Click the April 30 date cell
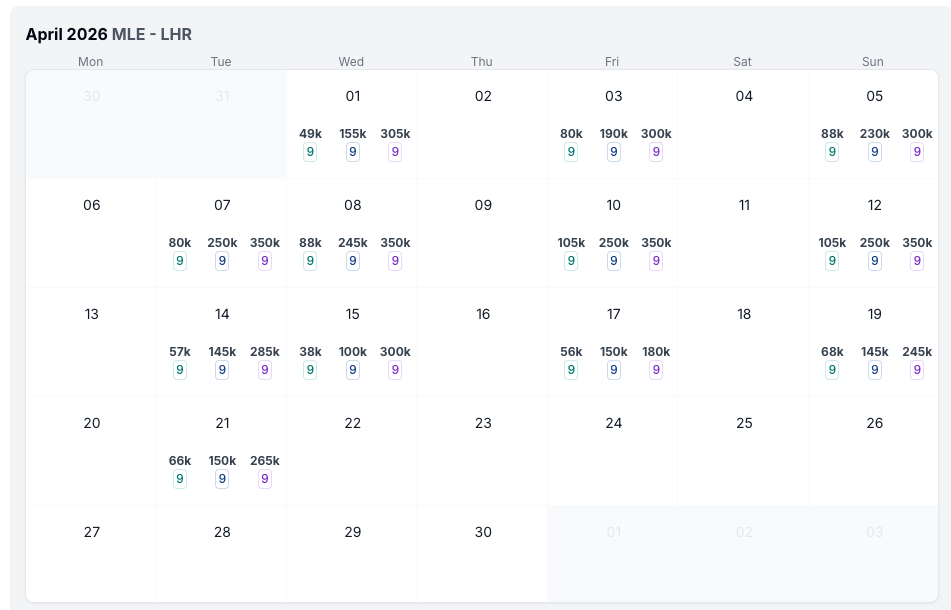The width and height of the screenshot is (951, 610). coord(483,555)
